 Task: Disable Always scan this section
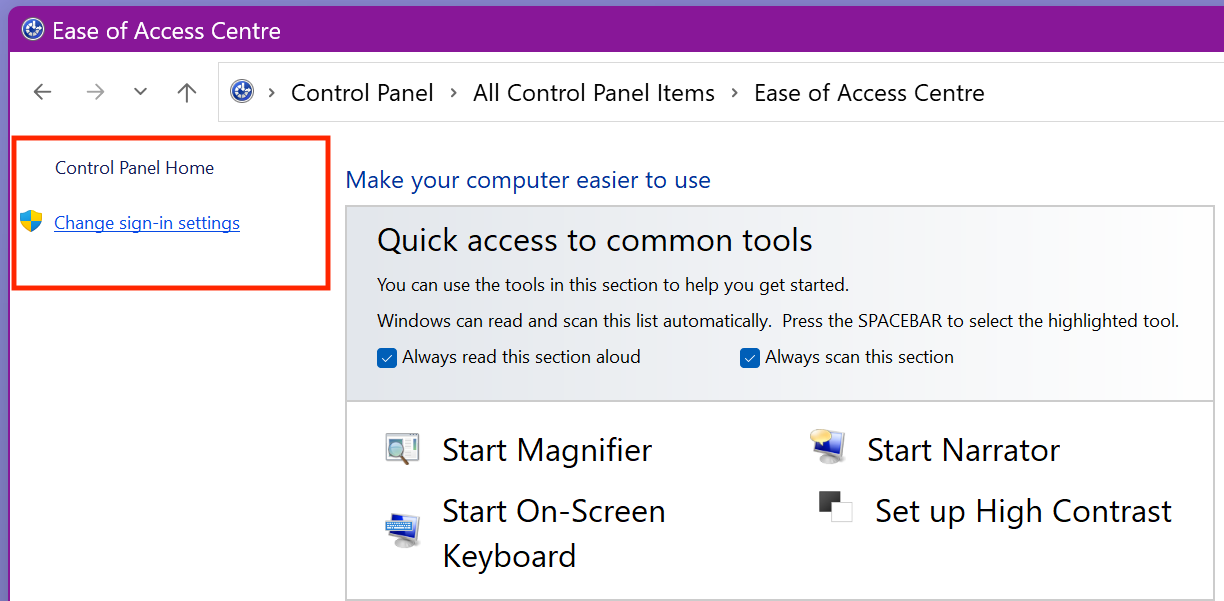coord(750,357)
